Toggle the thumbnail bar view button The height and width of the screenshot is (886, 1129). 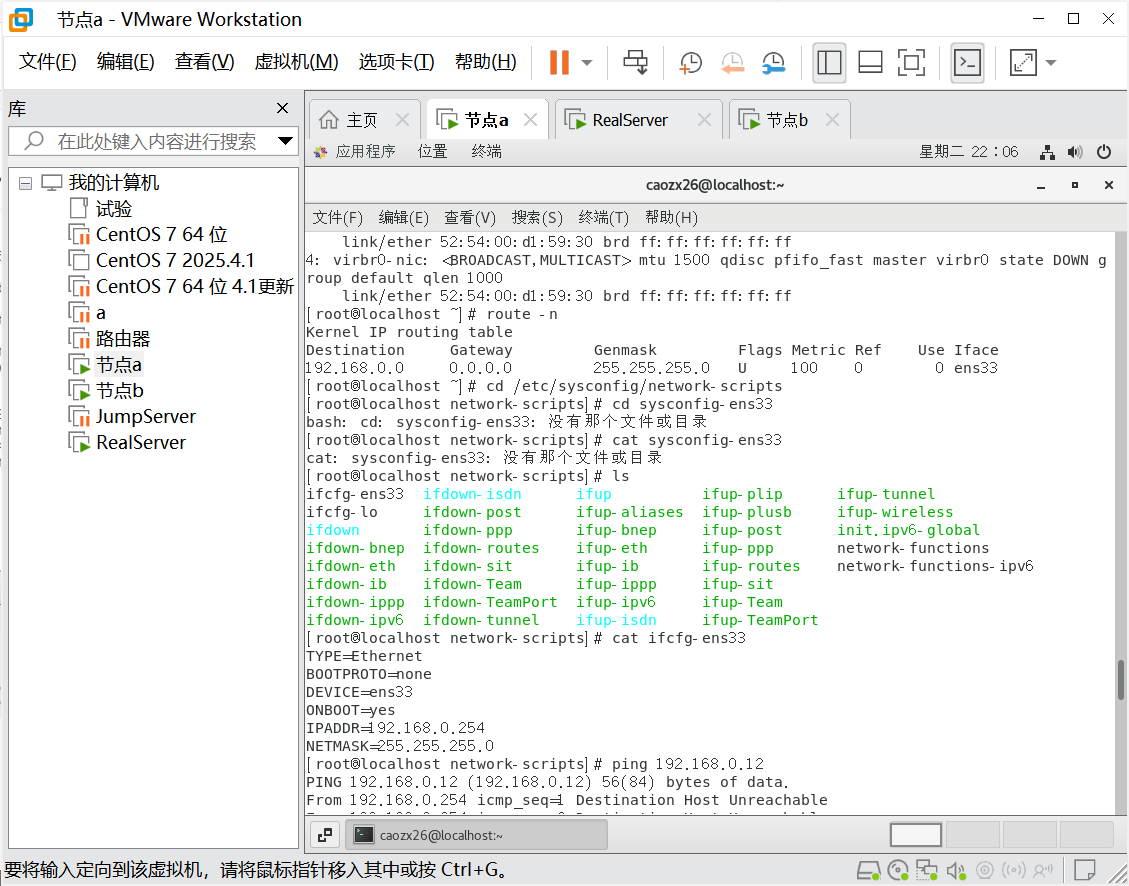[871, 63]
